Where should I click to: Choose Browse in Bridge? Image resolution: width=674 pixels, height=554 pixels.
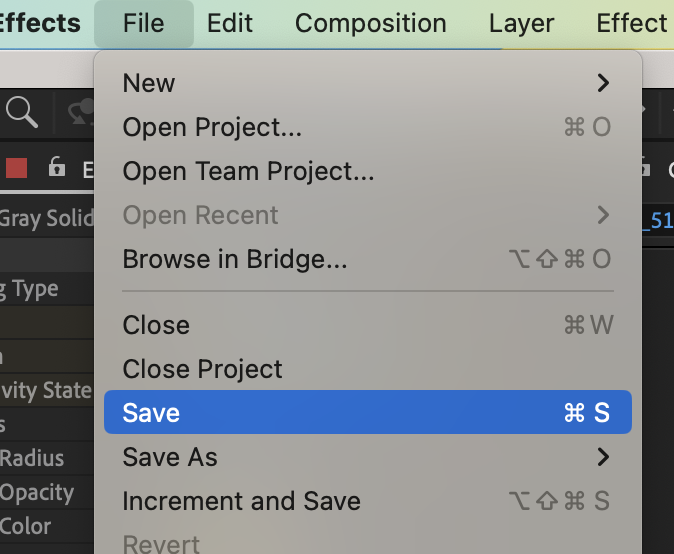[x=368, y=259]
